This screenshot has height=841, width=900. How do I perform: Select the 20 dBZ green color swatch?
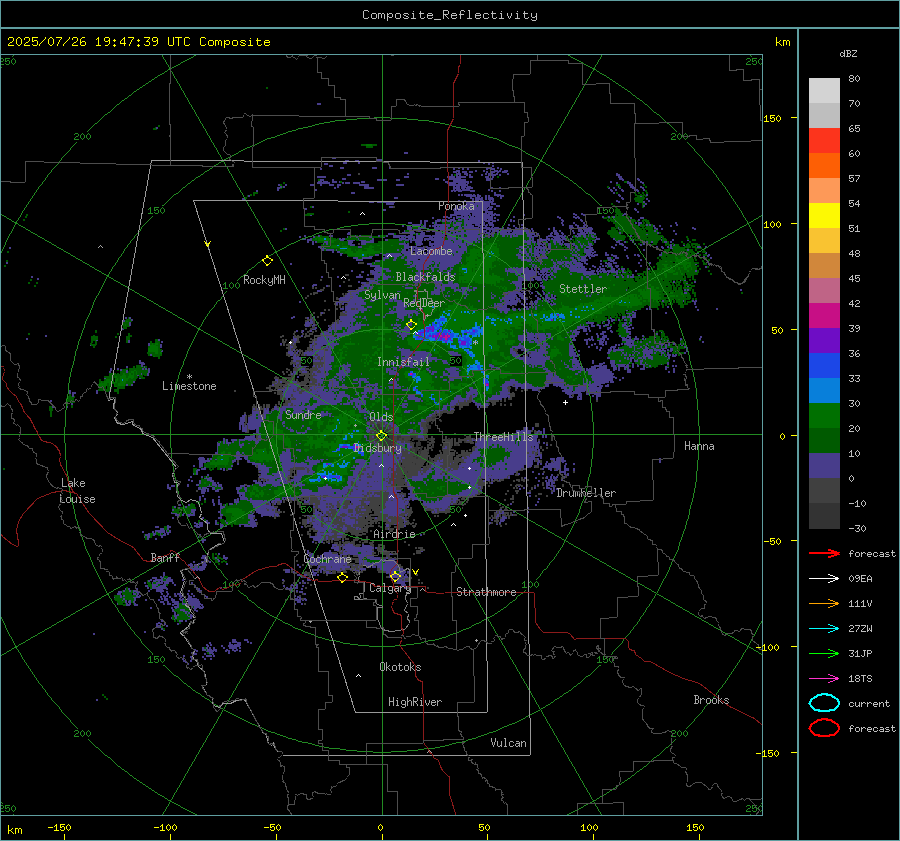click(824, 416)
